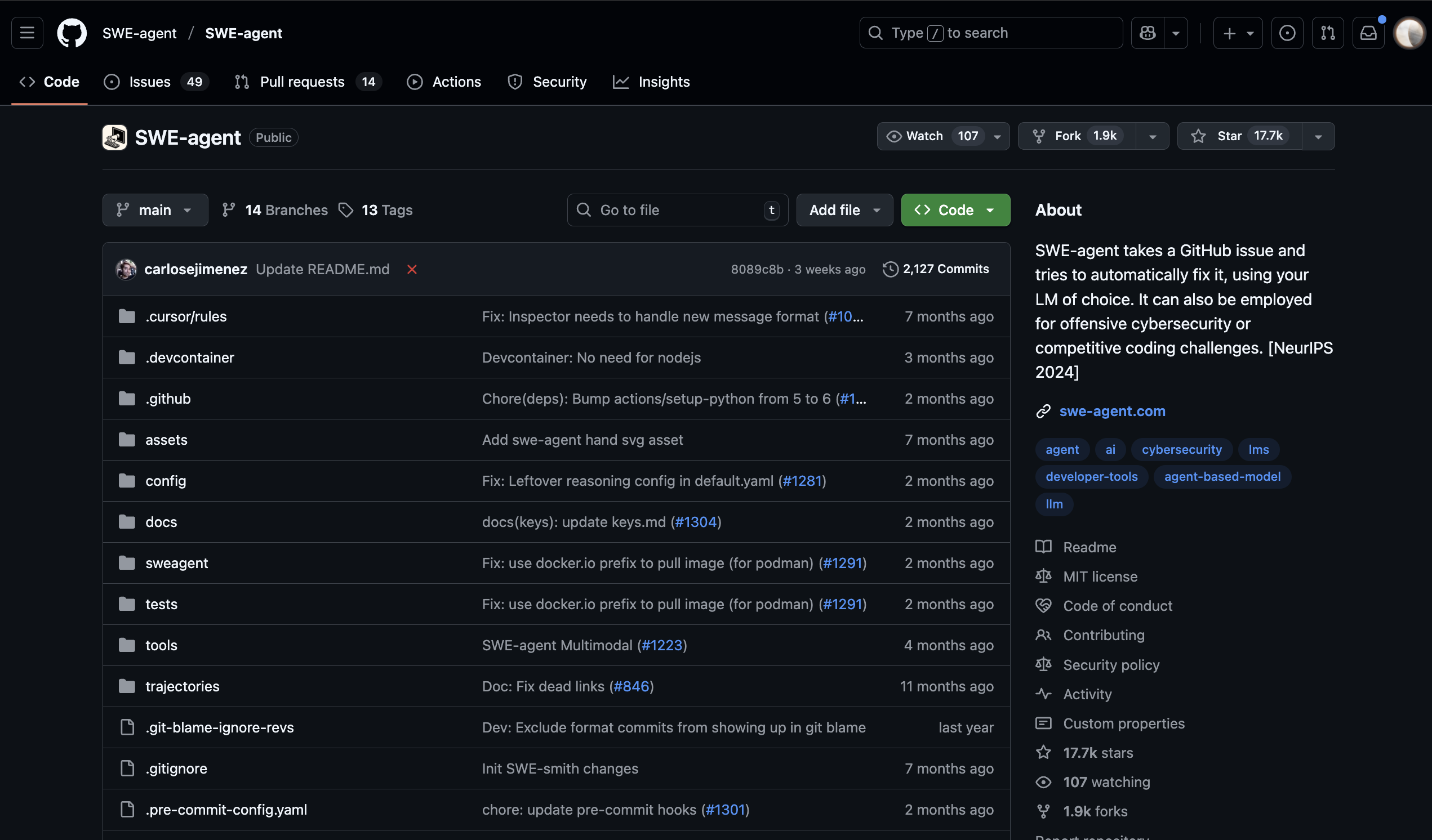1432x840 pixels.
Task: Open the Copilot chat icon
Action: 1148,33
